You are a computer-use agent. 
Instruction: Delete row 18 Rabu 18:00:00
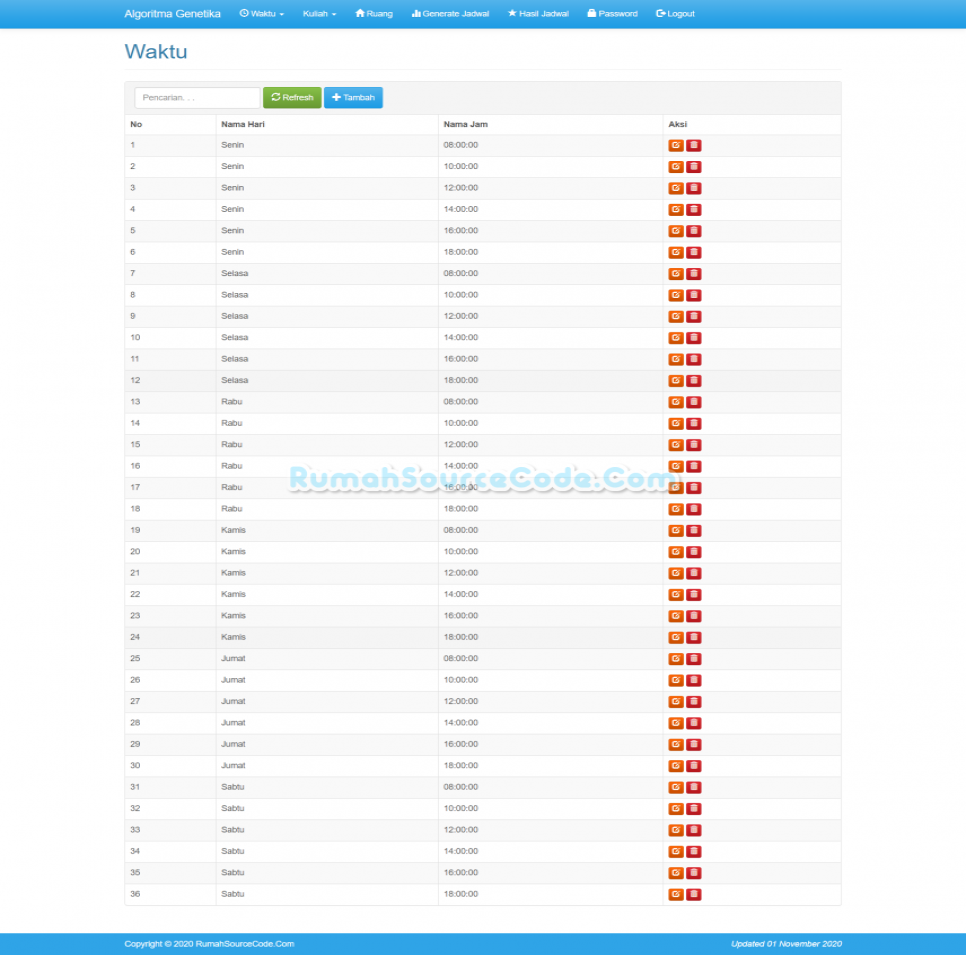694,509
